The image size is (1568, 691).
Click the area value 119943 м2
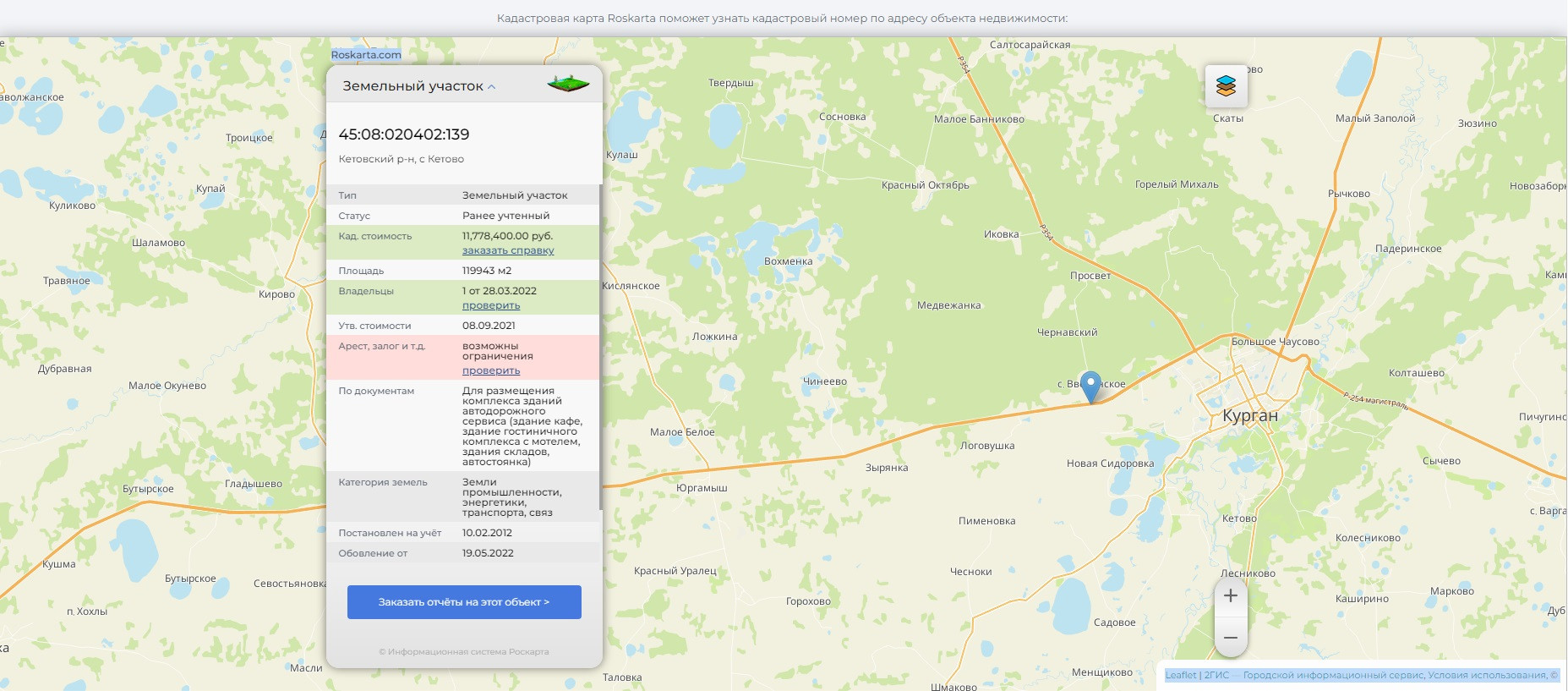tap(487, 271)
